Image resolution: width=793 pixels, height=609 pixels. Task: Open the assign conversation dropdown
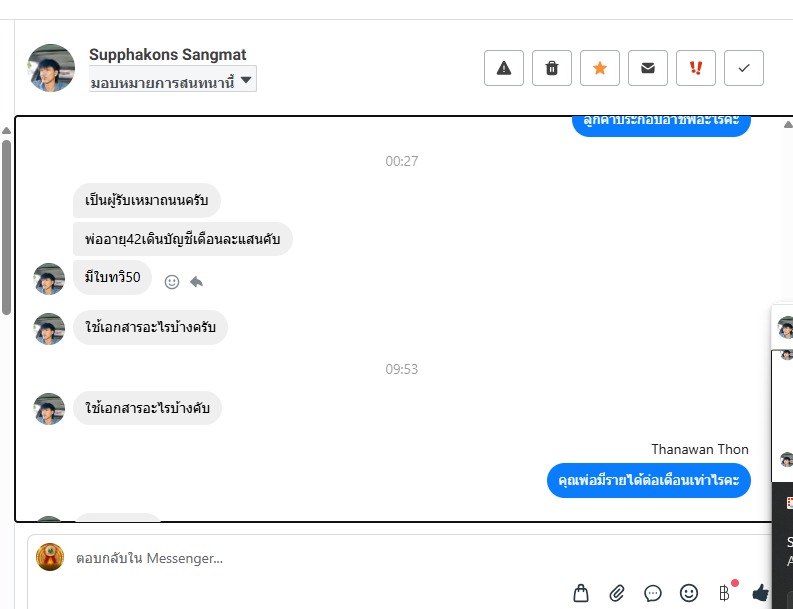(172, 79)
